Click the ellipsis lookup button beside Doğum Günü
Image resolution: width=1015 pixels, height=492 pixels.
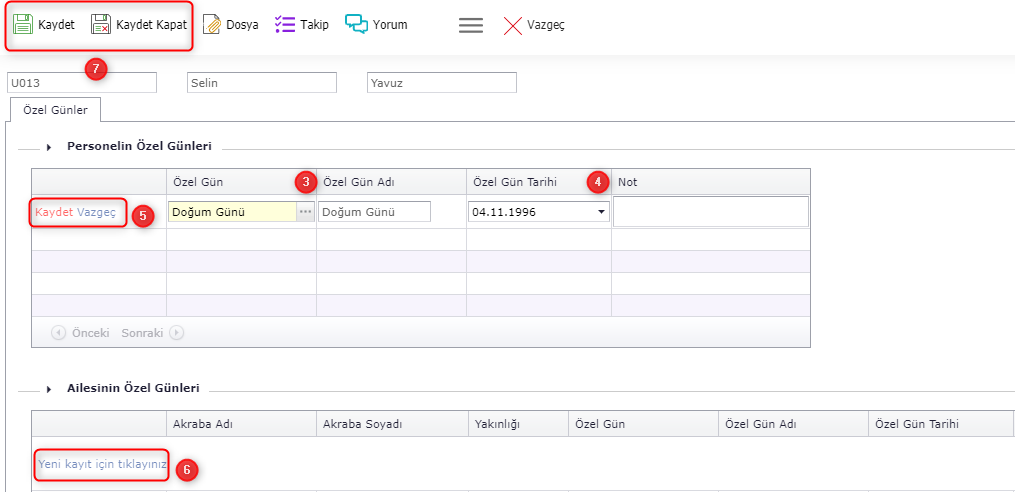click(x=305, y=212)
